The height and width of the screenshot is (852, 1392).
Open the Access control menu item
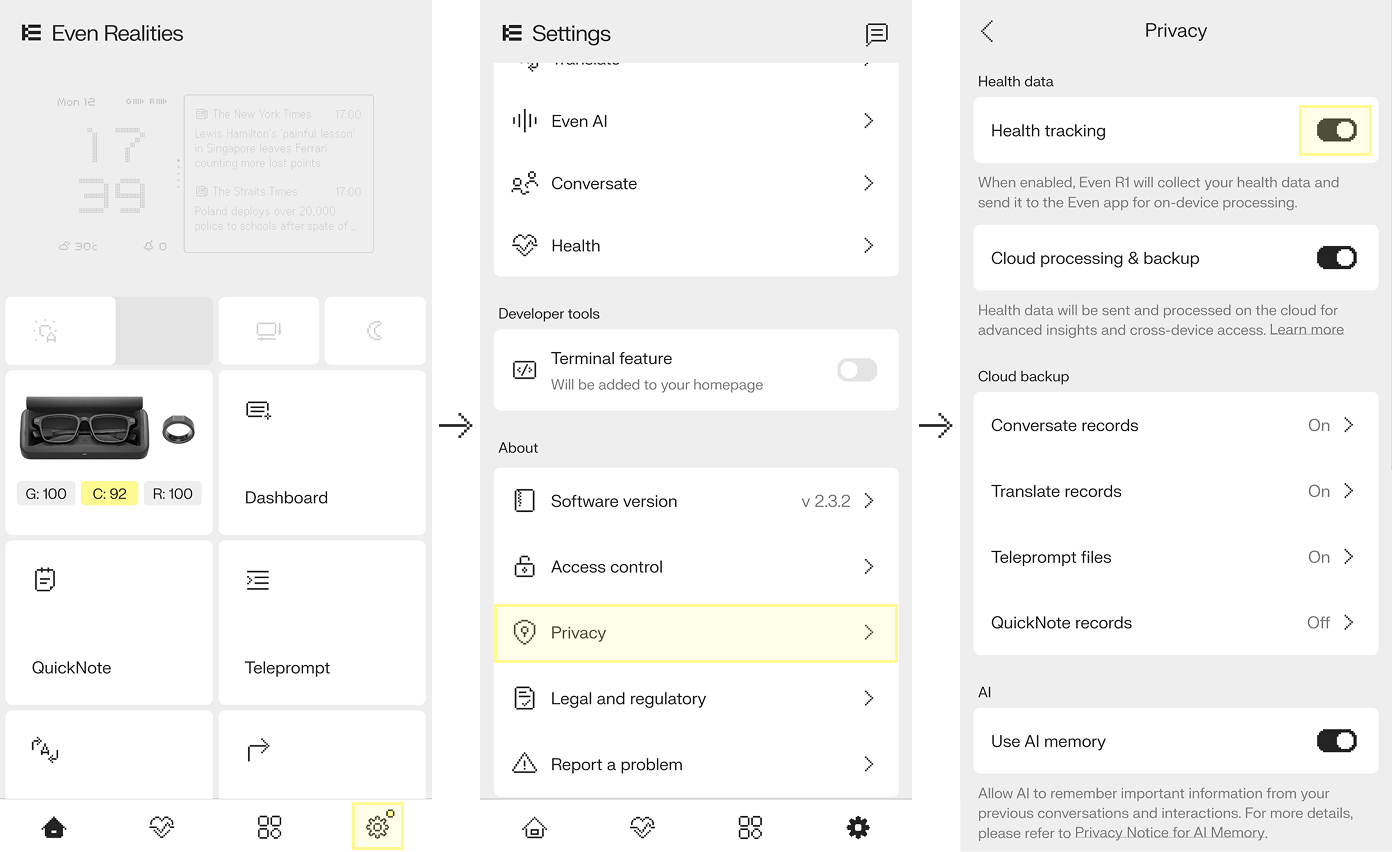(696, 567)
